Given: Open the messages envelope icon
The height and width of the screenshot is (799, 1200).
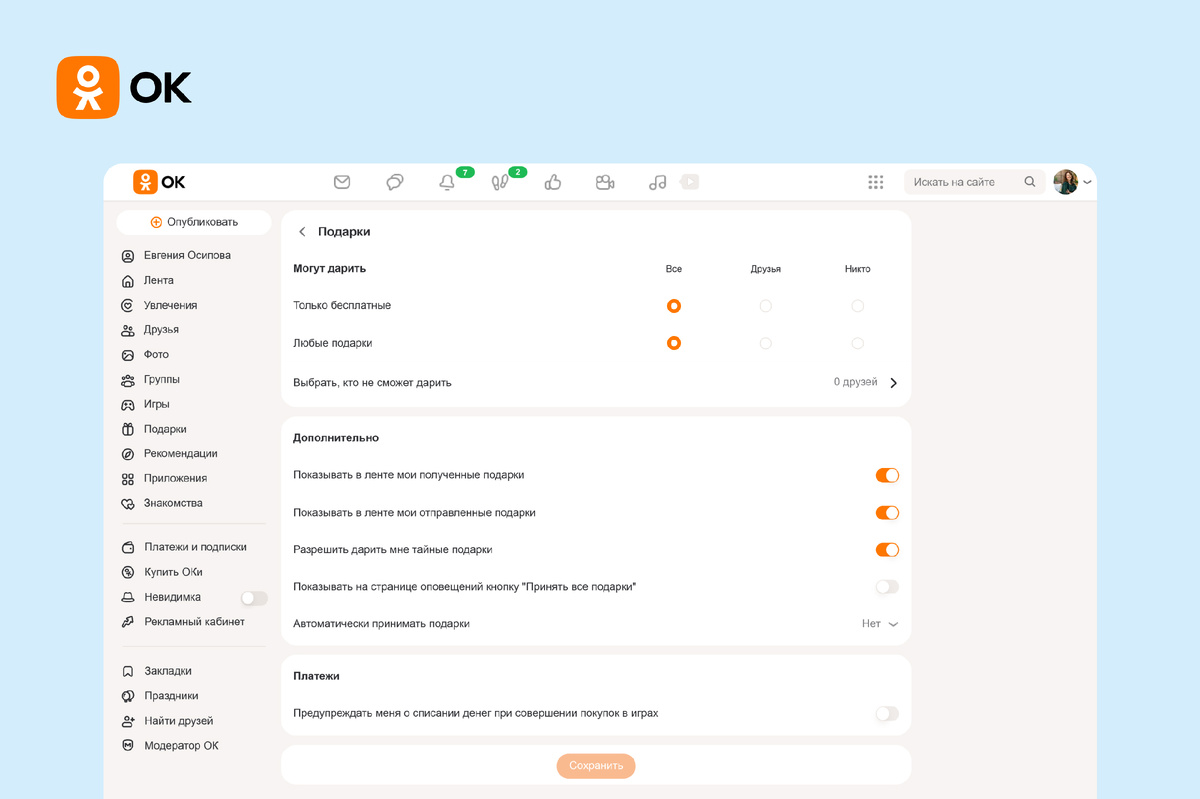Looking at the screenshot, I should pyautogui.click(x=342, y=182).
